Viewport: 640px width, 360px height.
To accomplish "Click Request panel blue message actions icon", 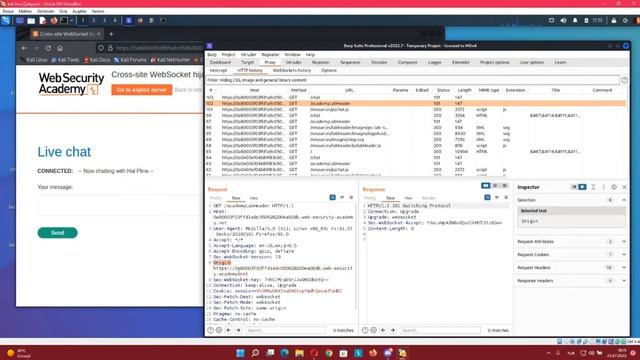I will click(x=333, y=198).
